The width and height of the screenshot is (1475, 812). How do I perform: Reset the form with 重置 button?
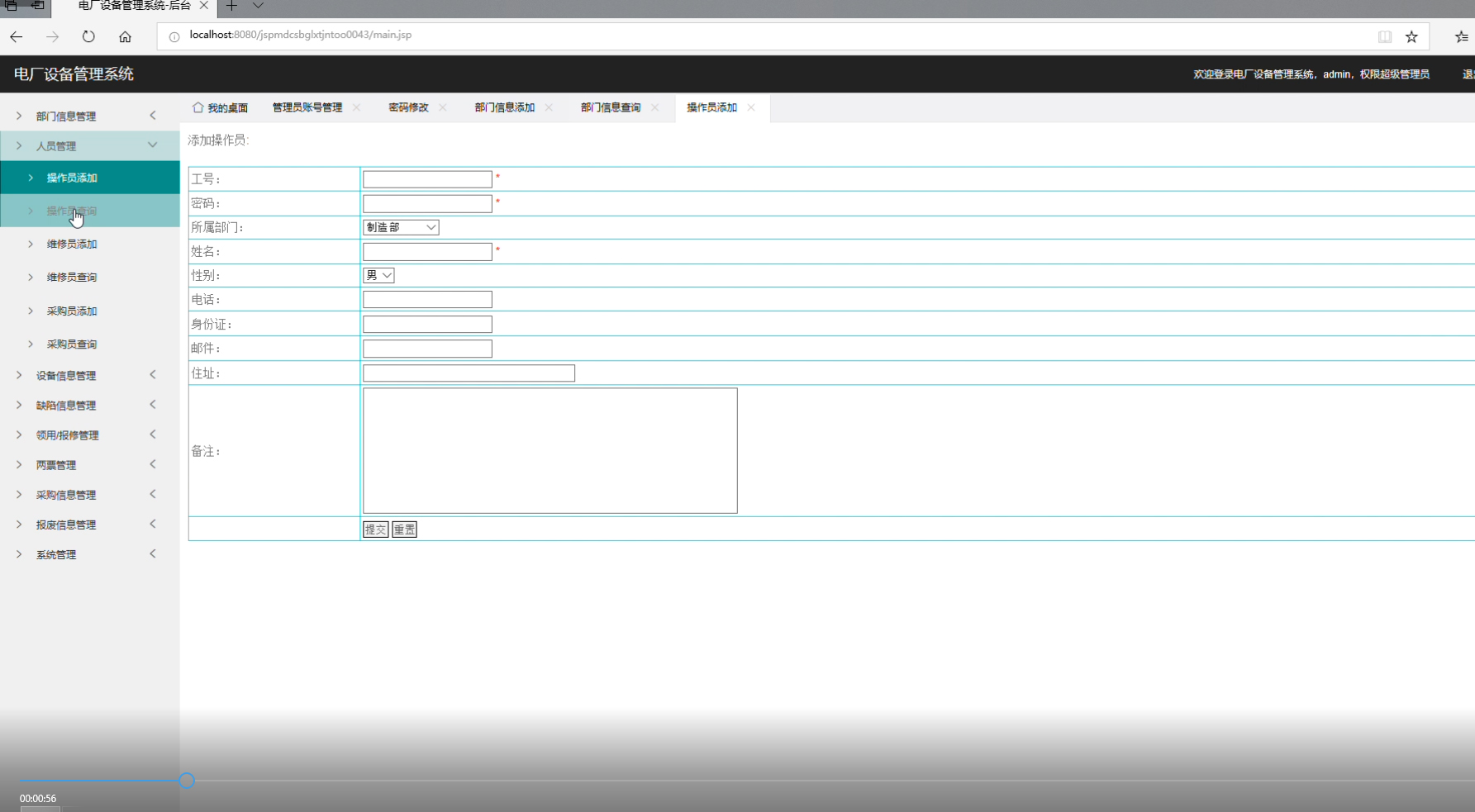click(404, 529)
